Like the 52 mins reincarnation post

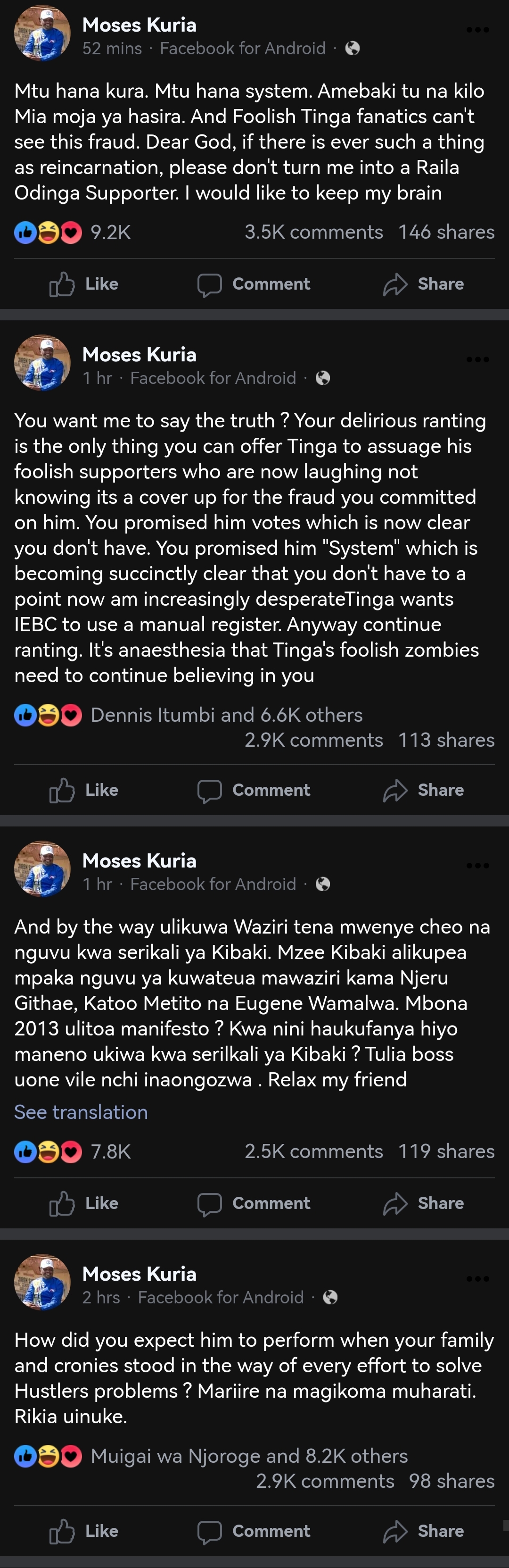coord(84,284)
